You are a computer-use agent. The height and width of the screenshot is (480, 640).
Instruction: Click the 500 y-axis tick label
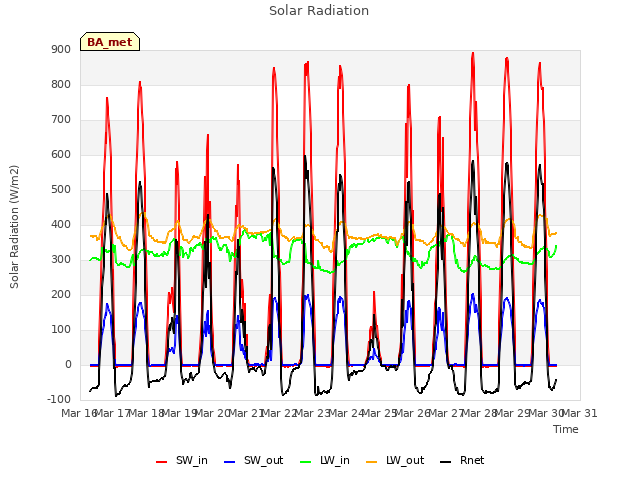[61, 190]
